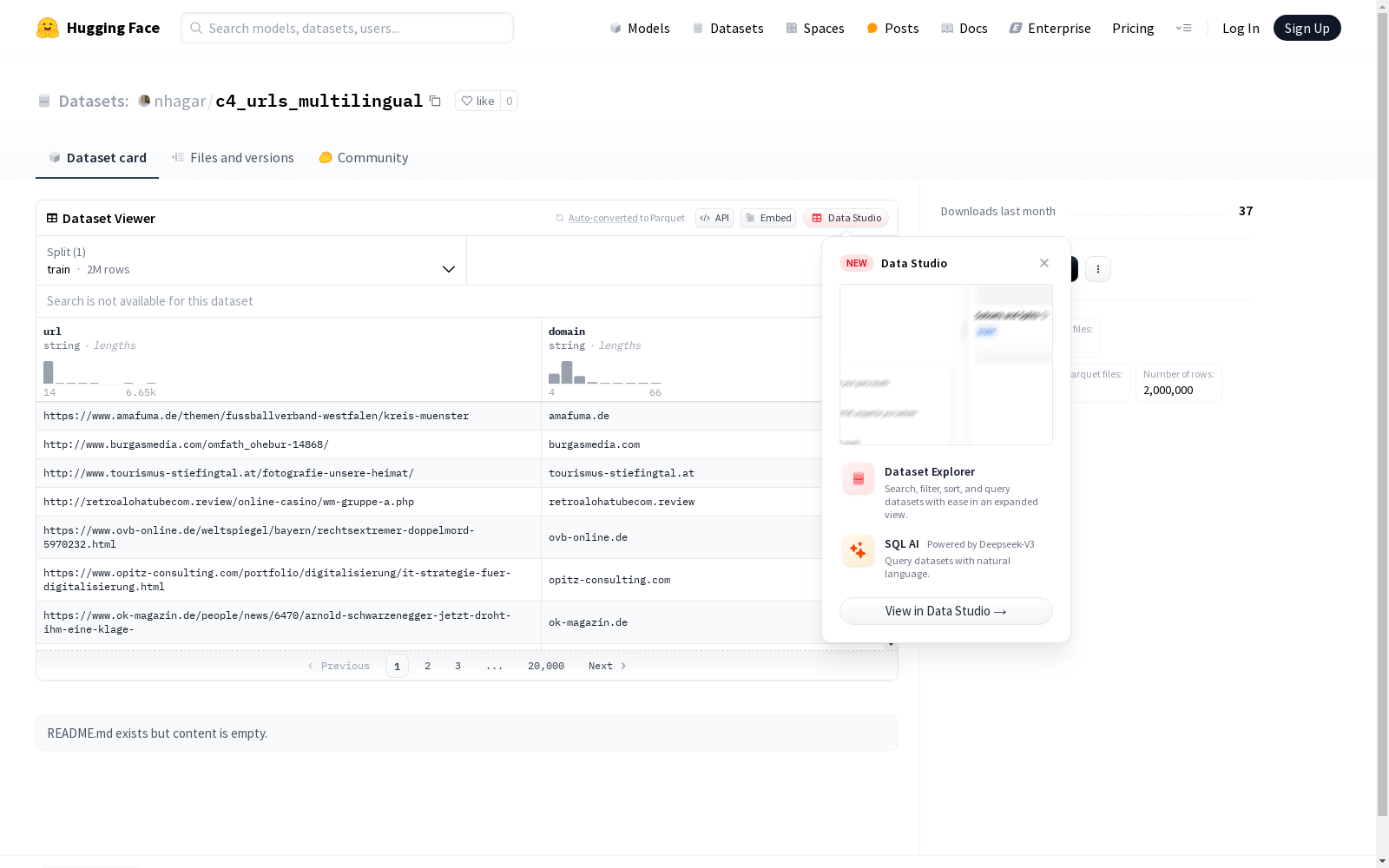
Task: Click the Log In link
Action: click(1241, 28)
